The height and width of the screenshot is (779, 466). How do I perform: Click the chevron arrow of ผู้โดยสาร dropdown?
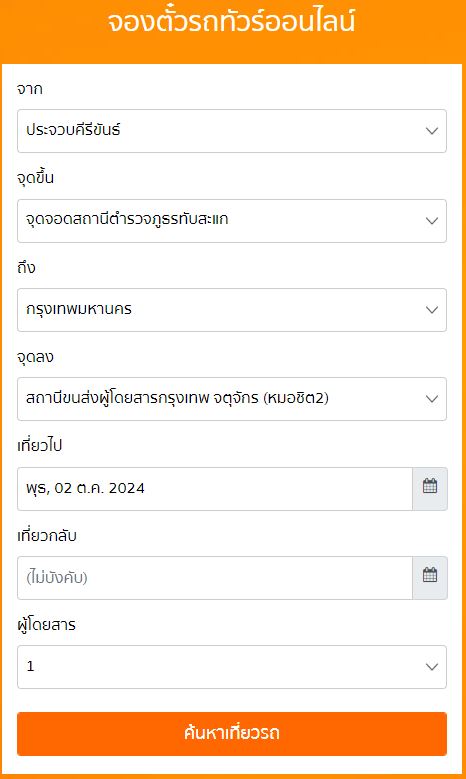(x=432, y=667)
